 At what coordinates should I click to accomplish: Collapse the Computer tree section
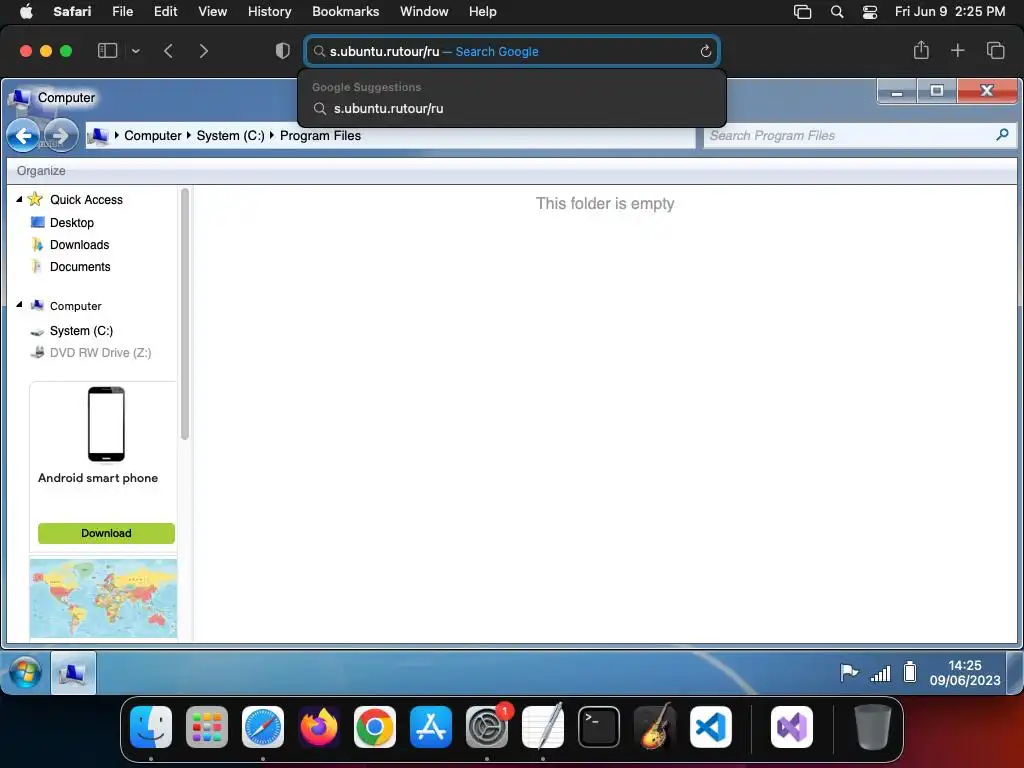19,305
